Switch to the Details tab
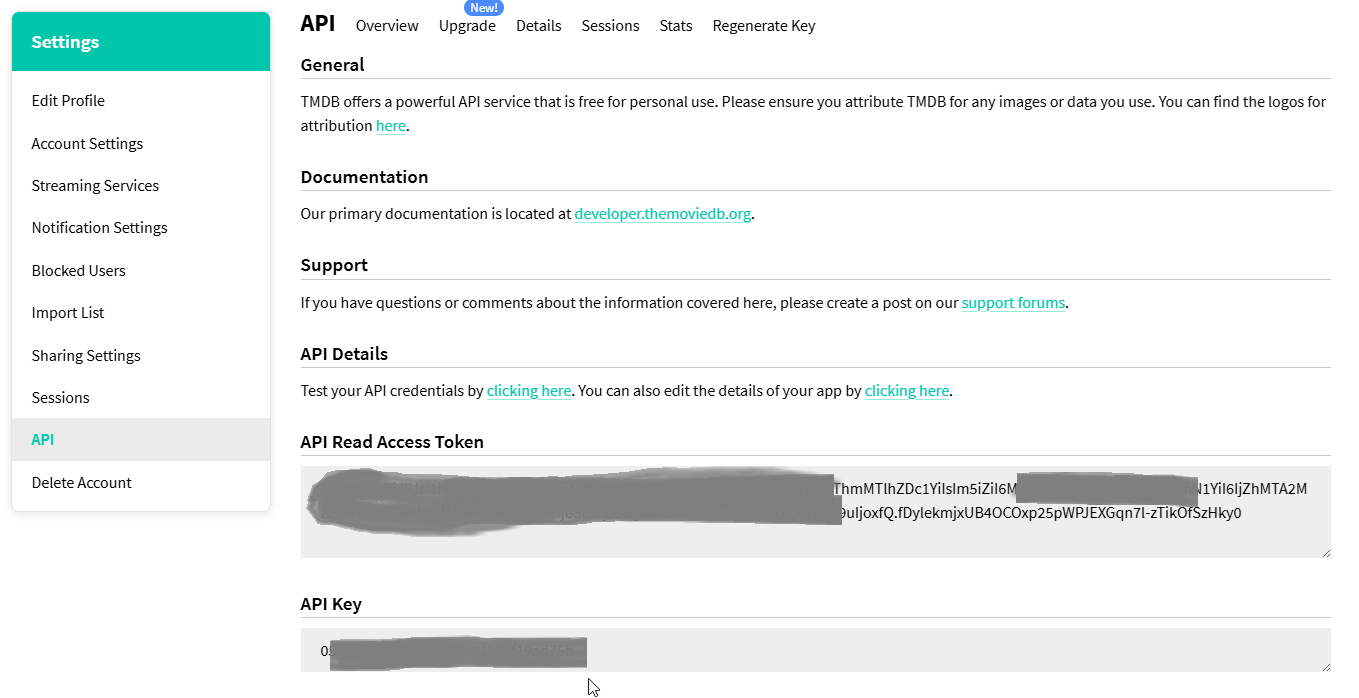The width and height of the screenshot is (1359, 698). coord(539,26)
